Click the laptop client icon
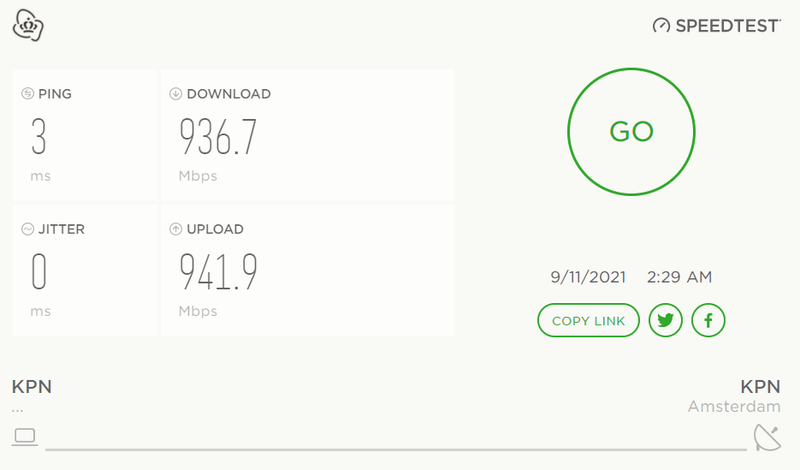 pyautogui.click(x=24, y=436)
